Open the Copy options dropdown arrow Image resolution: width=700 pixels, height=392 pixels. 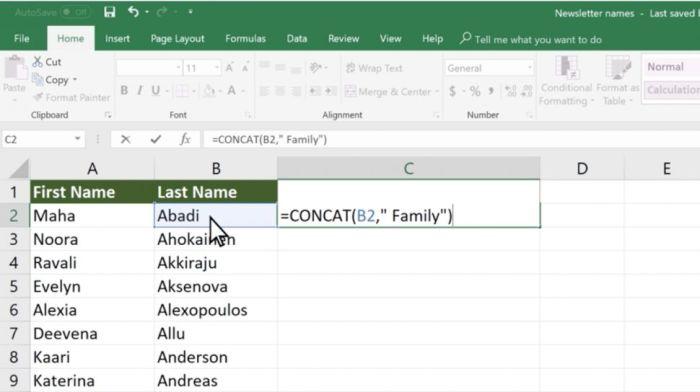[x=75, y=79]
